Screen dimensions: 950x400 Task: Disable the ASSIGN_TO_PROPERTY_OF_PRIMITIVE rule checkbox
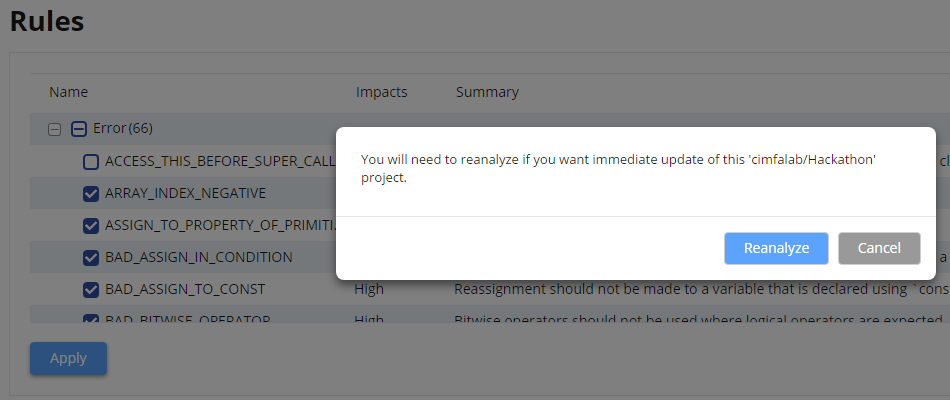click(91, 226)
